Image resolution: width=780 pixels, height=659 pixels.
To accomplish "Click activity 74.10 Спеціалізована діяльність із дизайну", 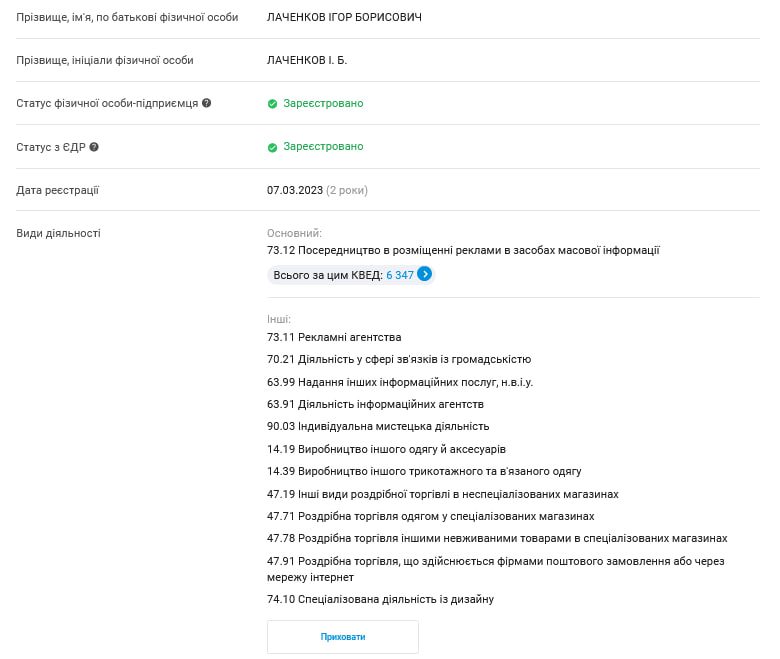I will click(x=380, y=599).
